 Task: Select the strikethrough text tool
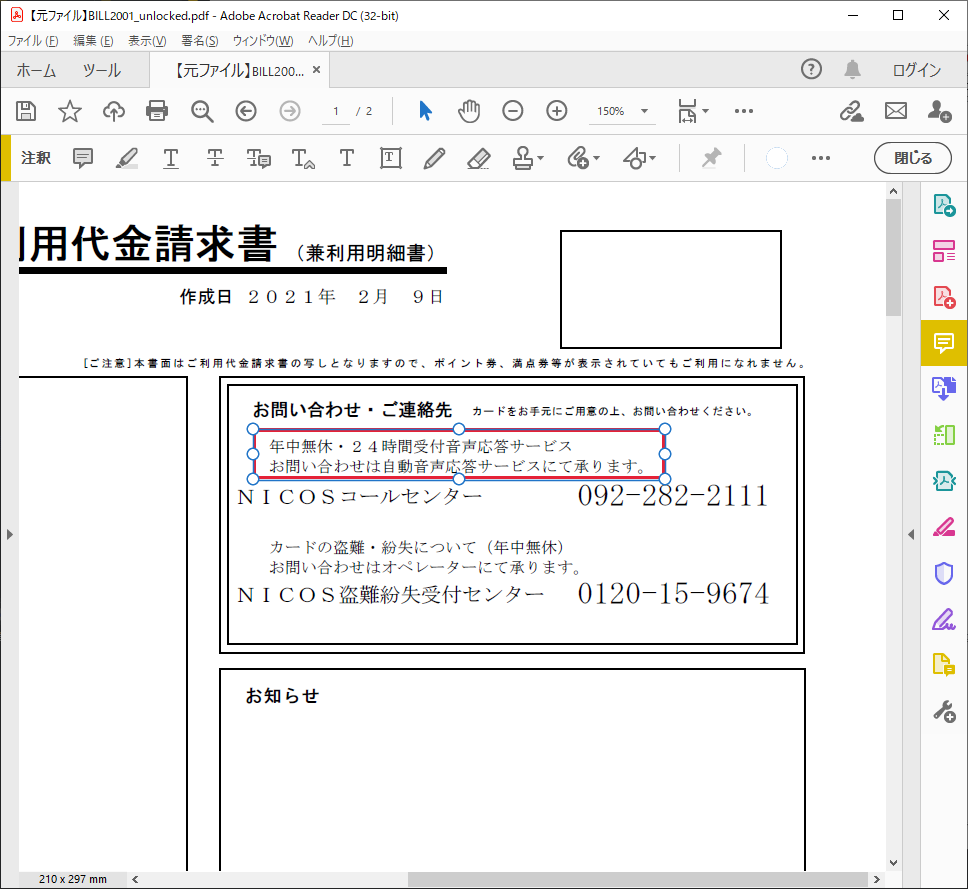coord(215,158)
